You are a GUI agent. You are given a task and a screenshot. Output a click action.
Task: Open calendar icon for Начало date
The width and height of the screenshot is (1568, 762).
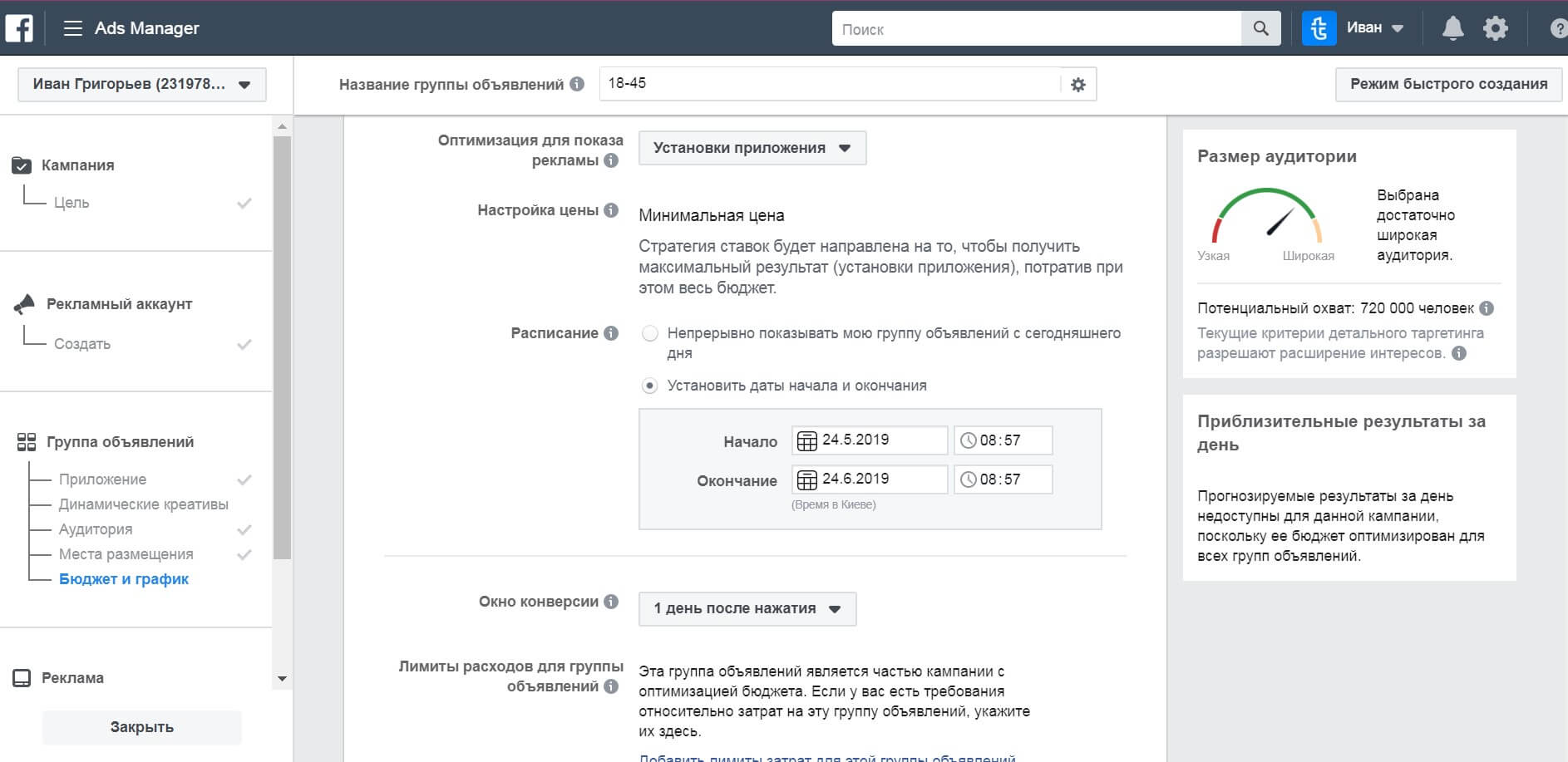pyautogui.click(x=806, y=440)
